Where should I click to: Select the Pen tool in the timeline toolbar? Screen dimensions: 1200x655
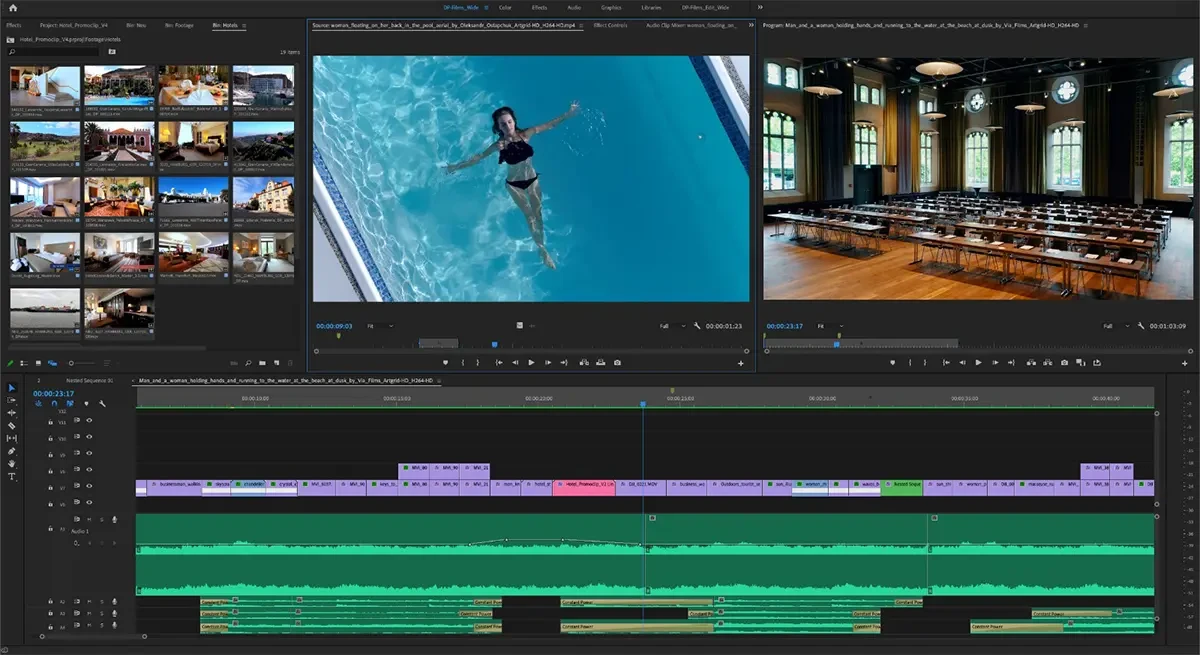[x=12, y=451]
